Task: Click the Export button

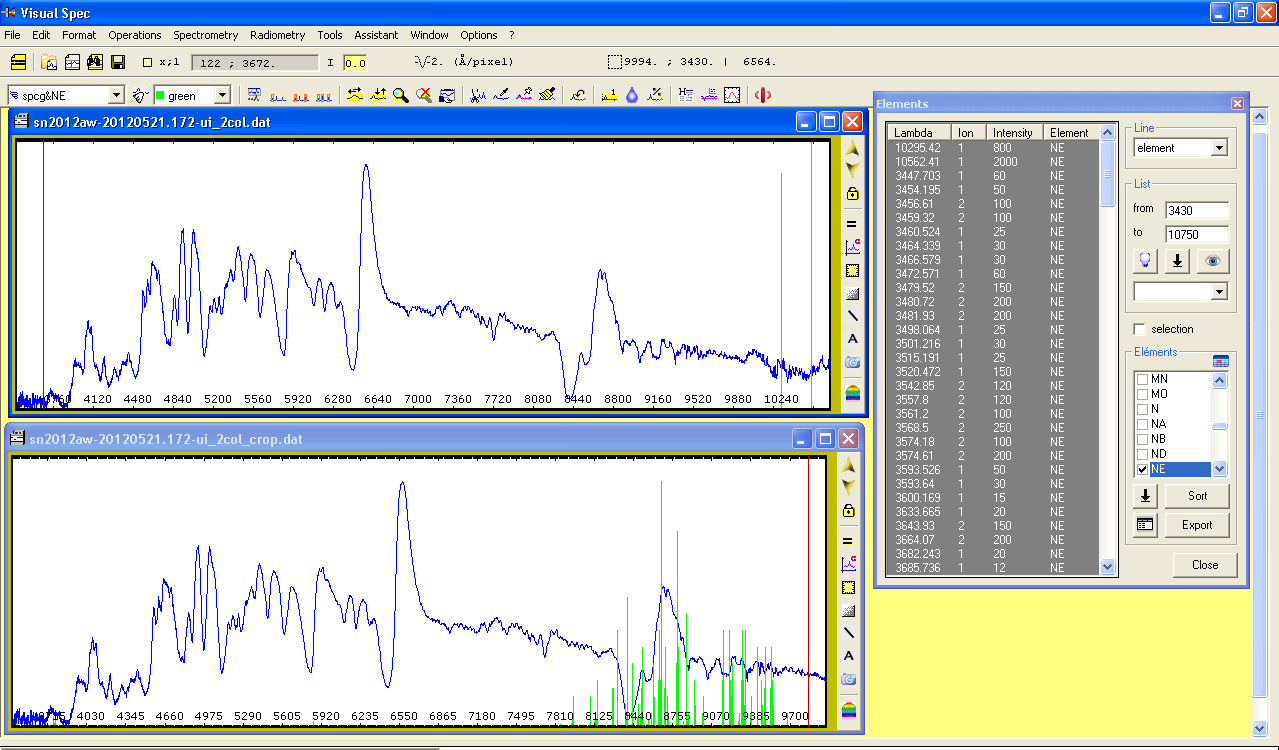Action: (x=1196, y=525)
